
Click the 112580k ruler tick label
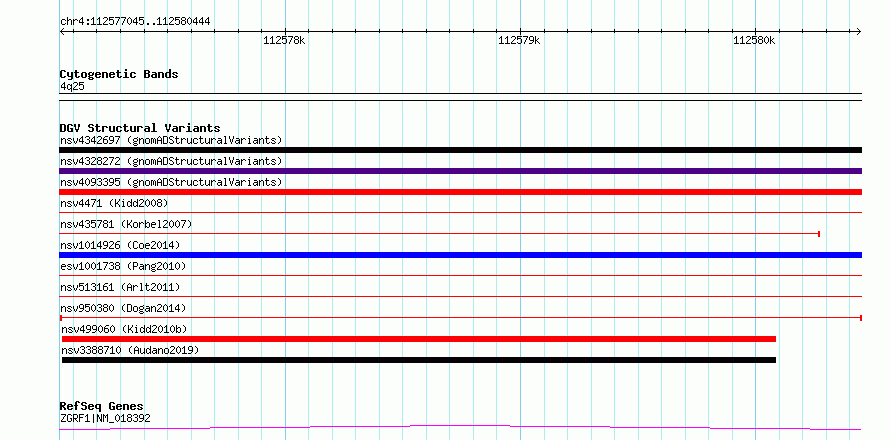[754, 41]
